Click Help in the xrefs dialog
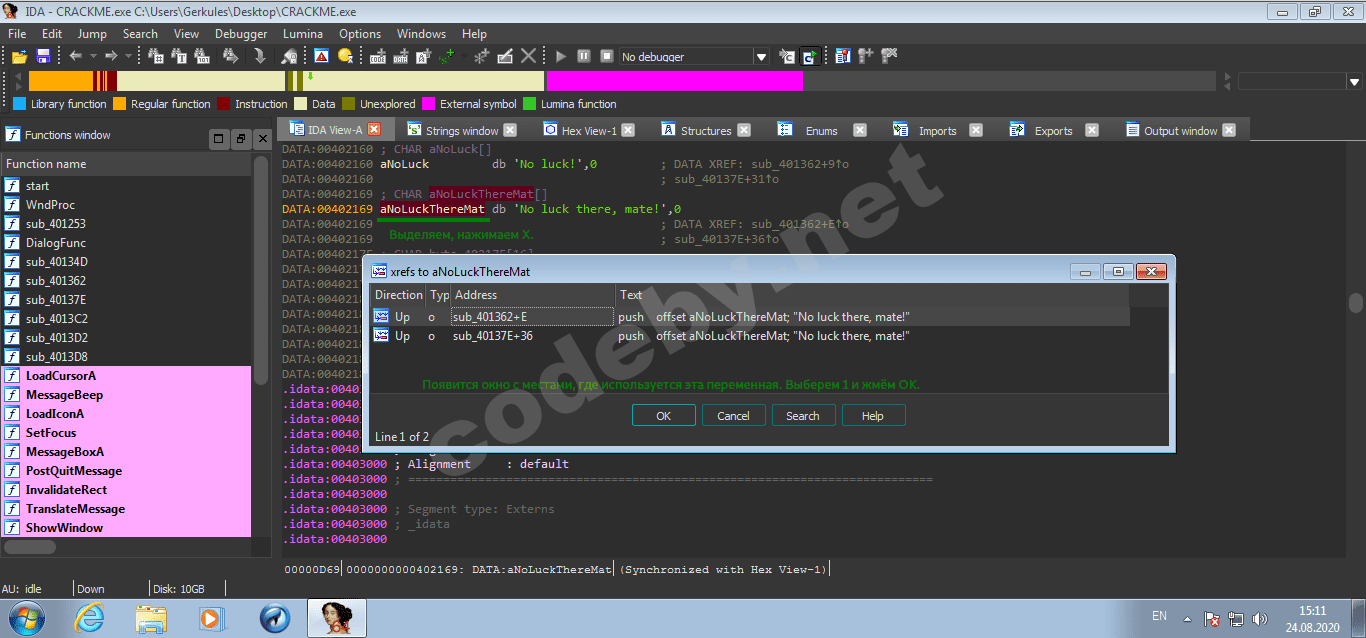Image resolution: width=1366 pixels, height=638 pixels. [873, 416]
